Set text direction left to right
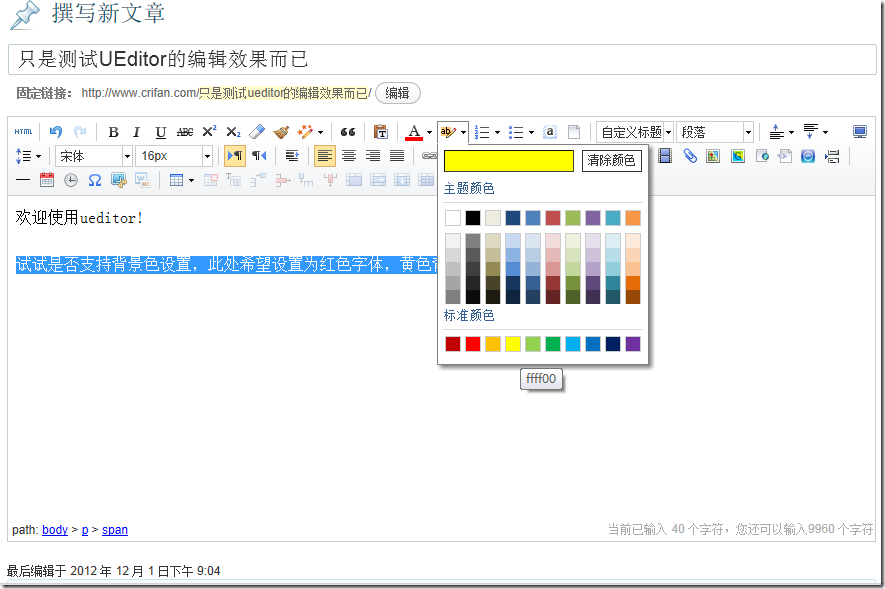885x589 pixels. (235, 156)
